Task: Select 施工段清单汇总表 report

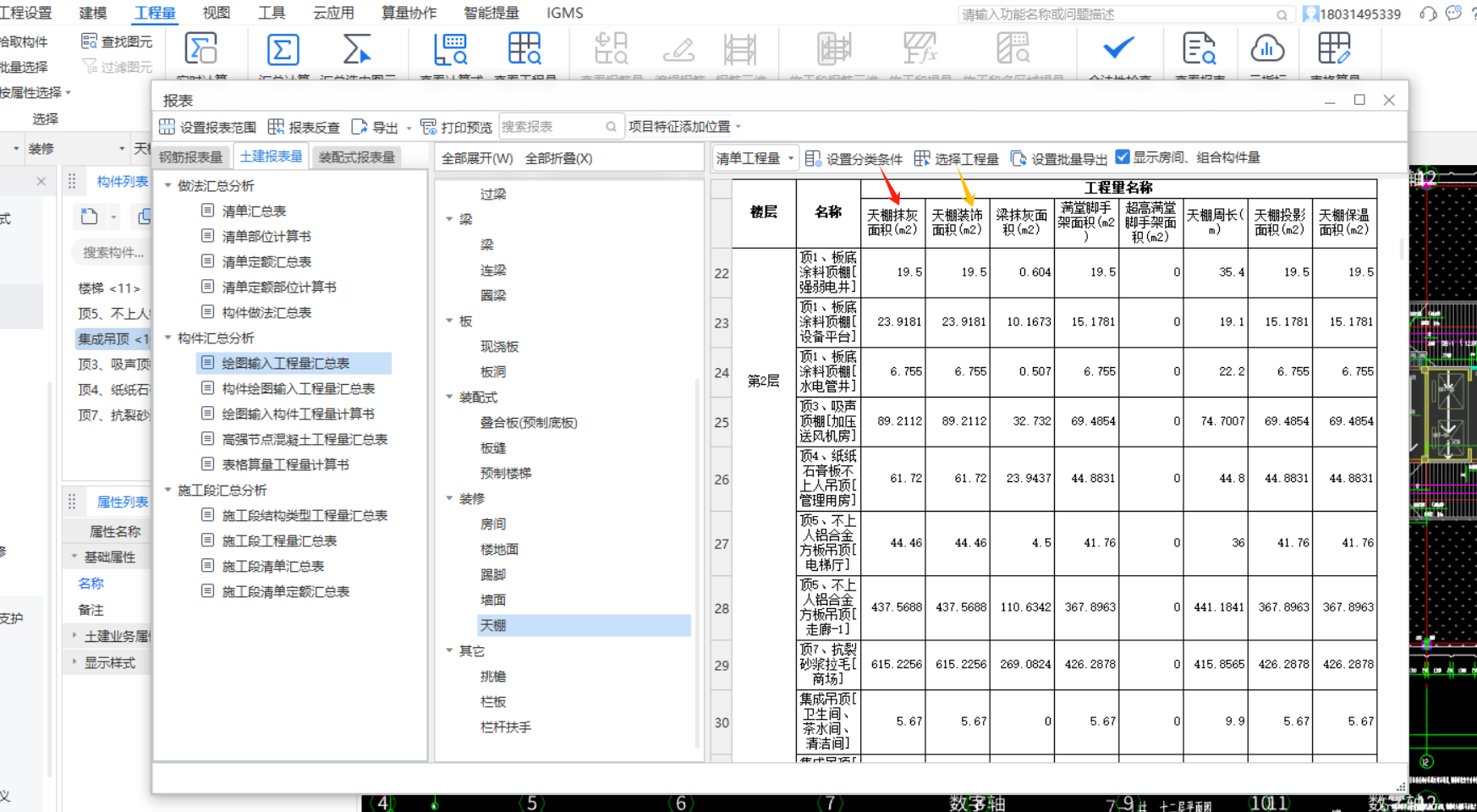Action: click(x=273, y=566)
